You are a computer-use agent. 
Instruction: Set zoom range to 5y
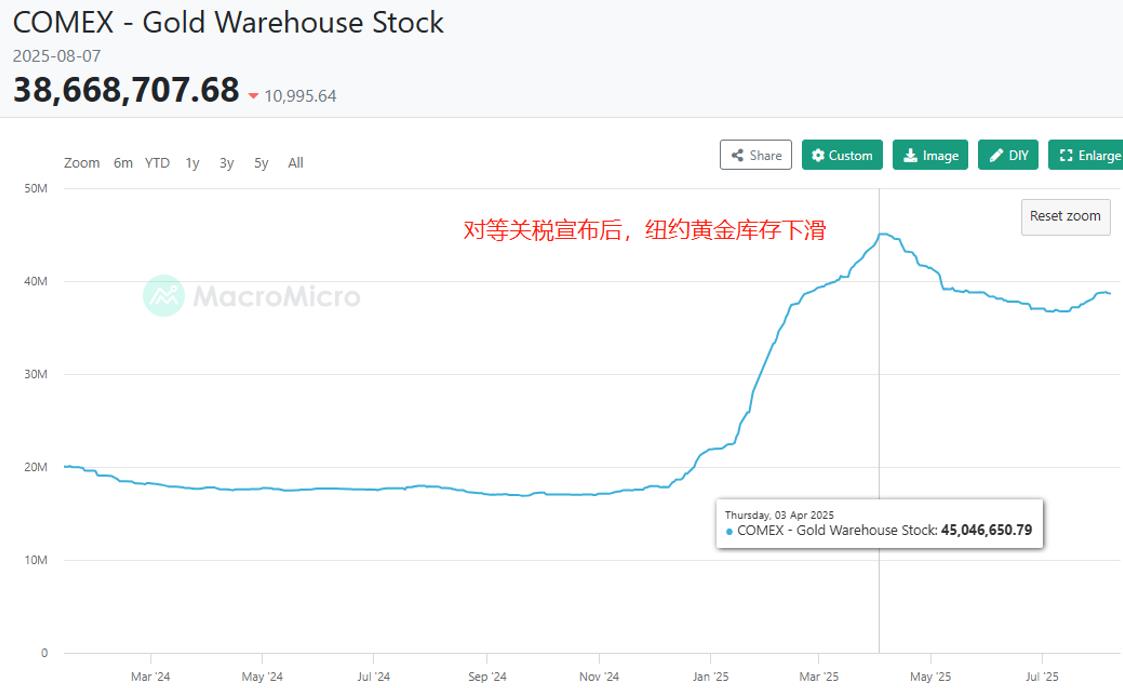coord(261,163)
